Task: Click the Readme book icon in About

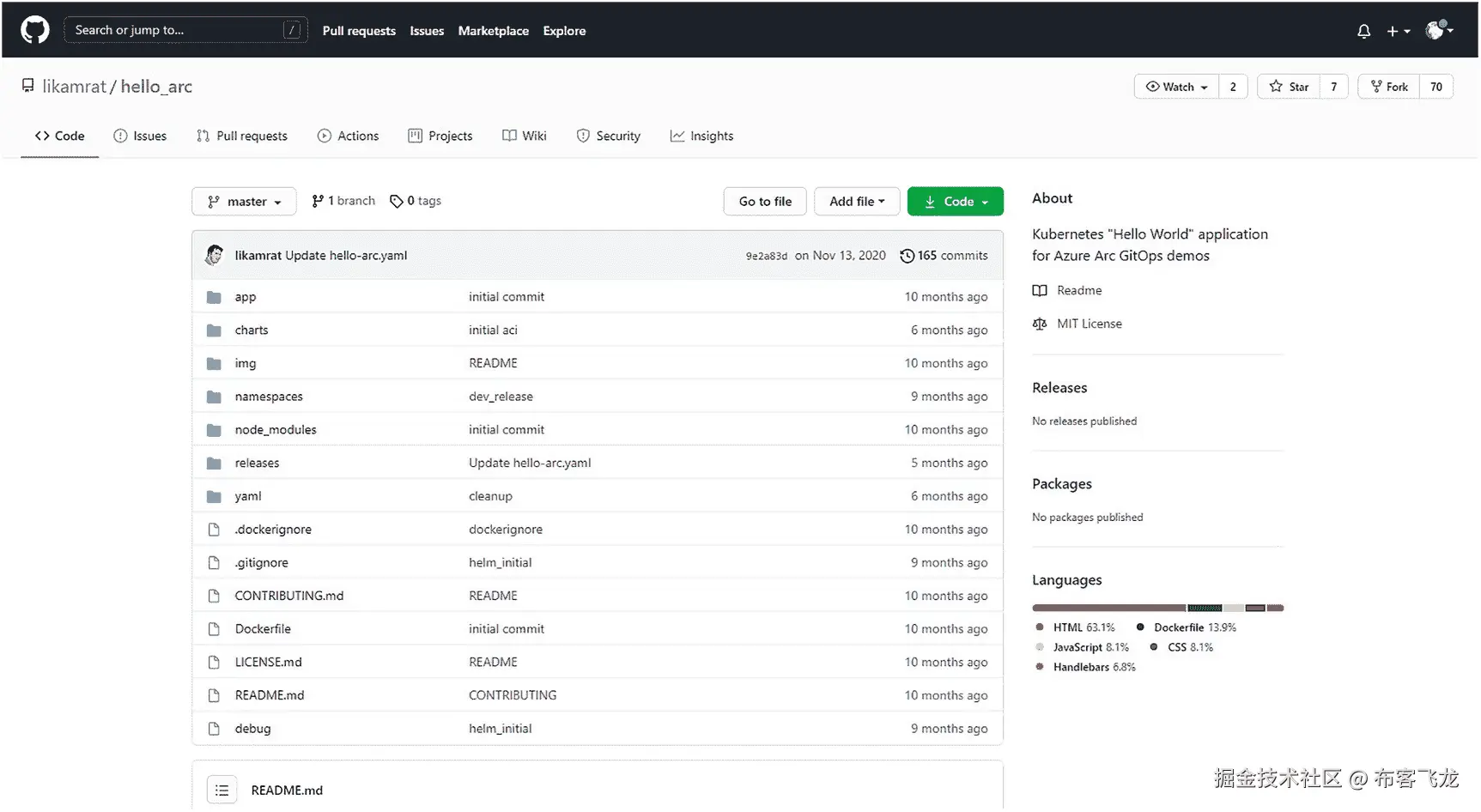Action: pos(1040,290)
